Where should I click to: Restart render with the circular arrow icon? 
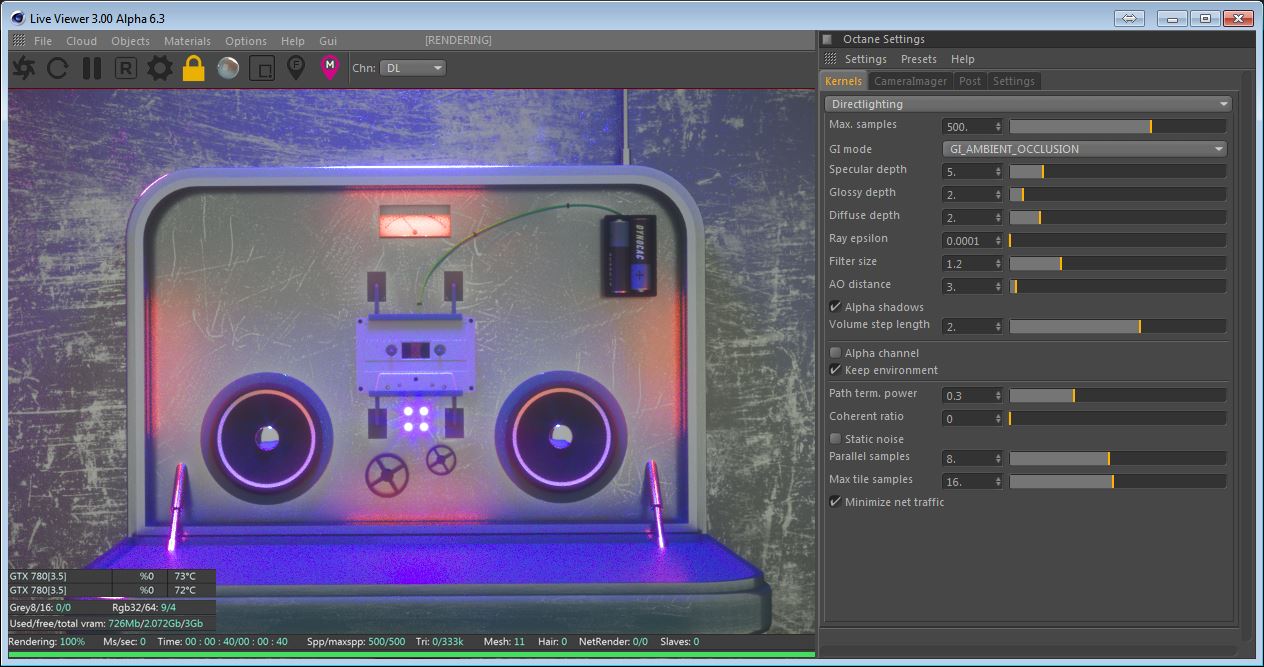(x=58, y=68)
